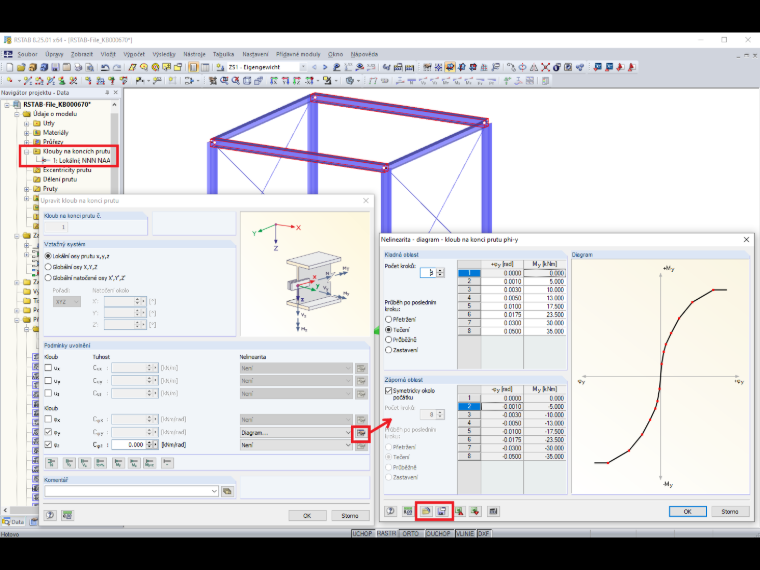The height and width of the screenshot is (570, 760).
Task: Load saved diagram in Nelinearita dialog
Action: pos(426,511)
